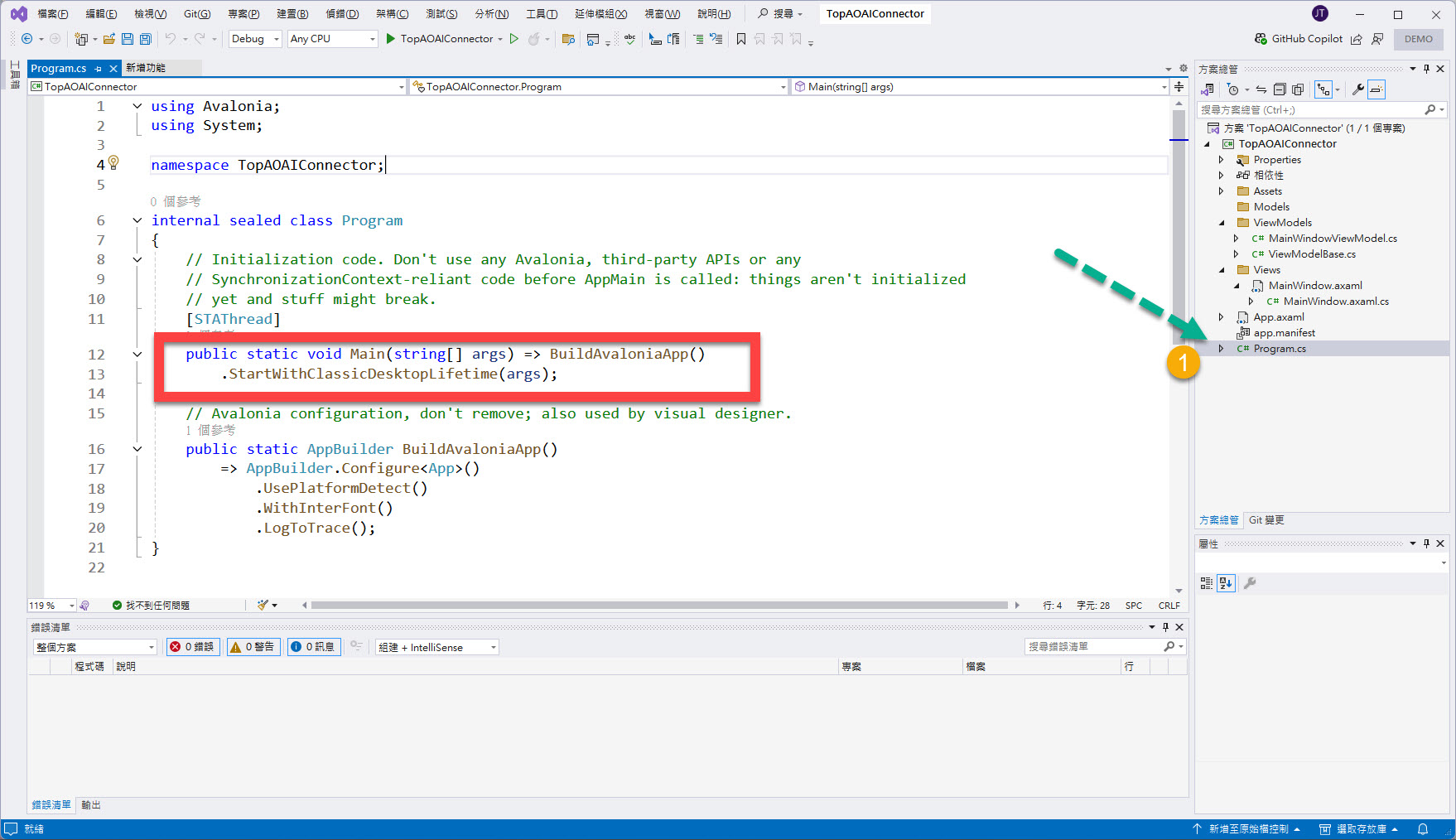Toggle the 0 訊息 messages filter
The height and width of the screenshot is (840, 1456).
coord(314,647)
